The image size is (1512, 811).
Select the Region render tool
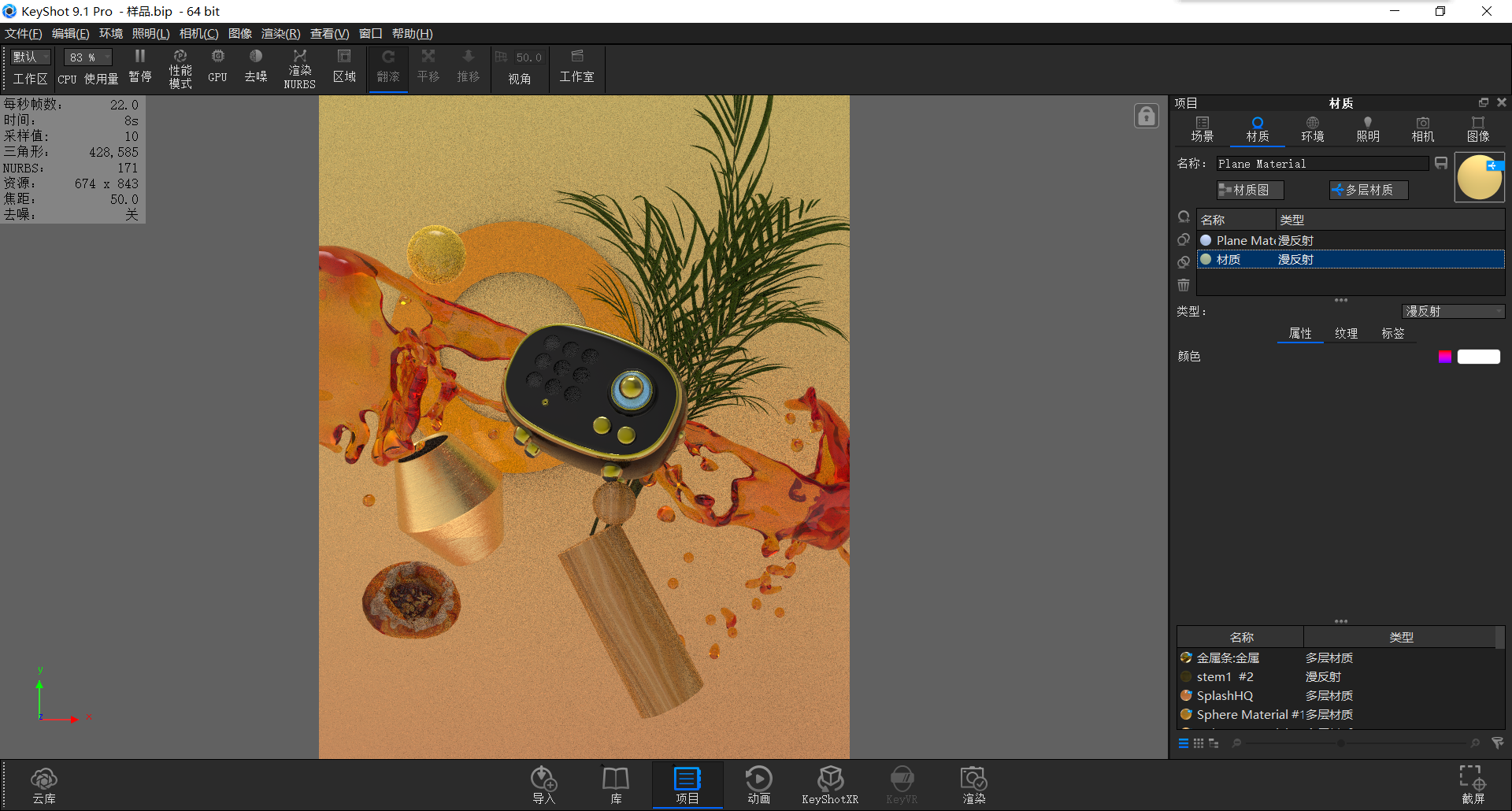tap(344, 68)
